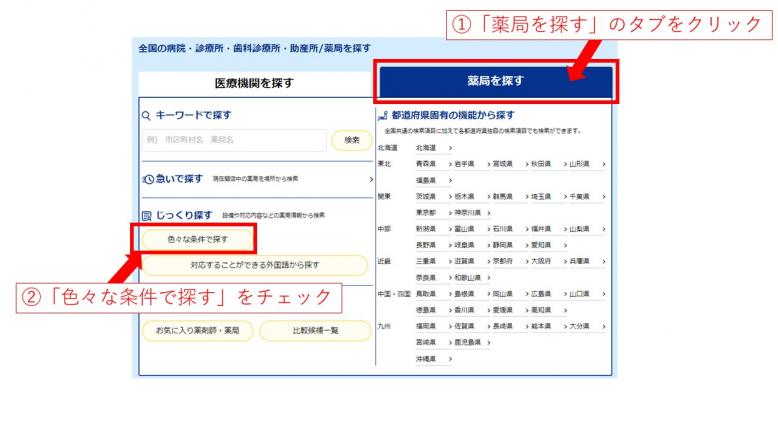The width and height of the screenshot is (778, 438).
Task: Select 山口県 prefecture link
Action: click(x=587, y=294)
